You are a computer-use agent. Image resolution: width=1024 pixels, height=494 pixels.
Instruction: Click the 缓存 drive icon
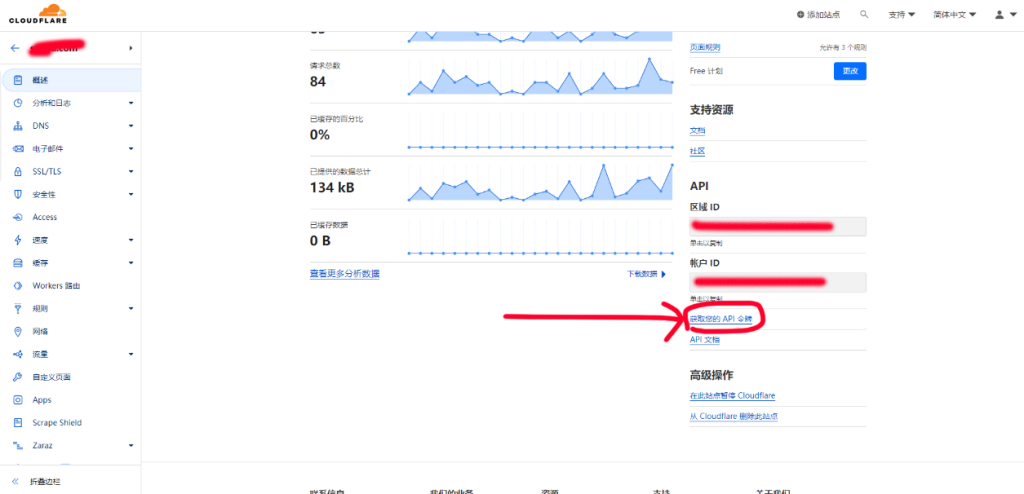[18, 263]
